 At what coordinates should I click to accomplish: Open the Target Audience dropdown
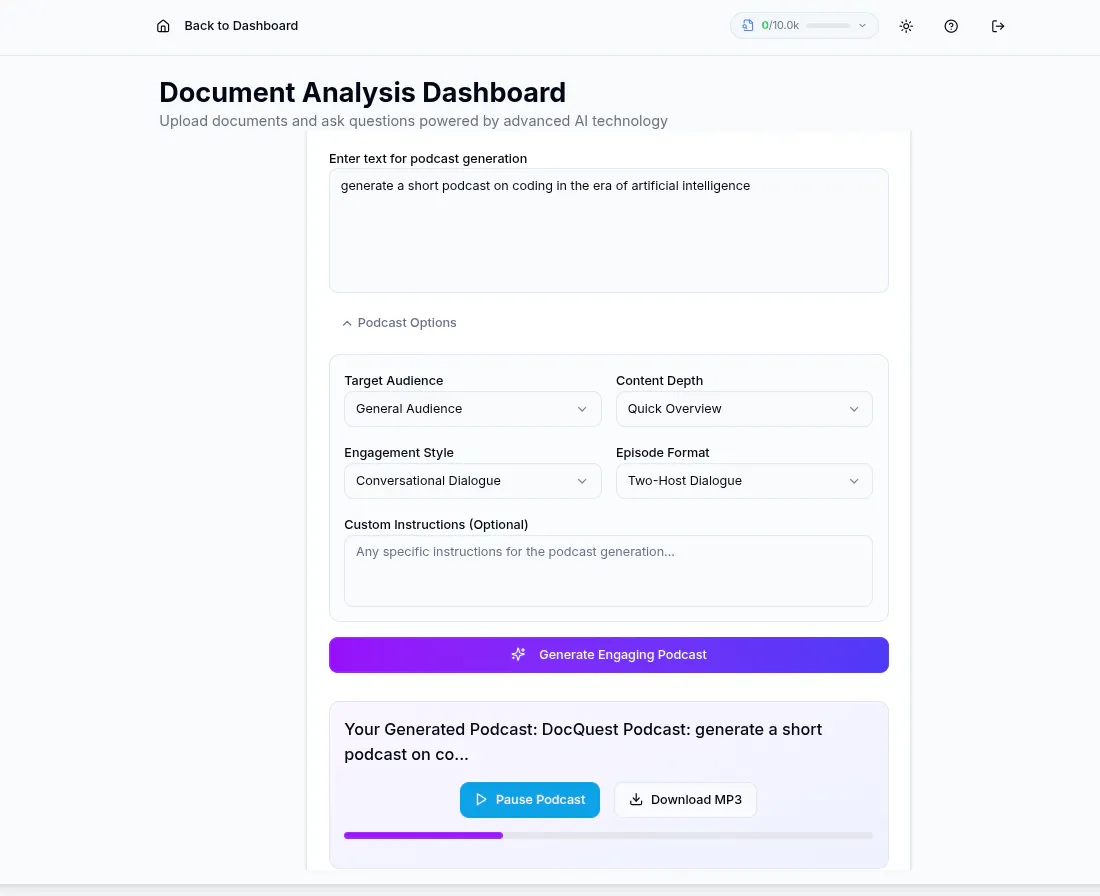[472, 409]
